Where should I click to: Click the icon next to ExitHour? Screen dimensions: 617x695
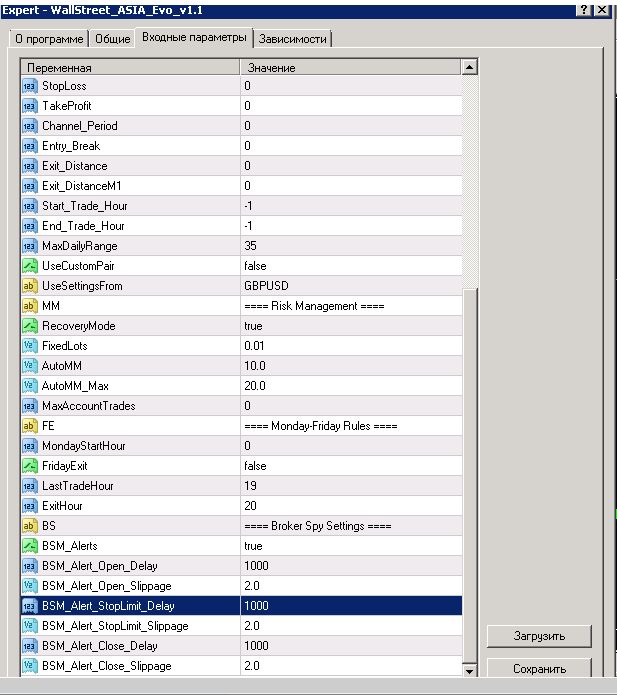[30, 506]
